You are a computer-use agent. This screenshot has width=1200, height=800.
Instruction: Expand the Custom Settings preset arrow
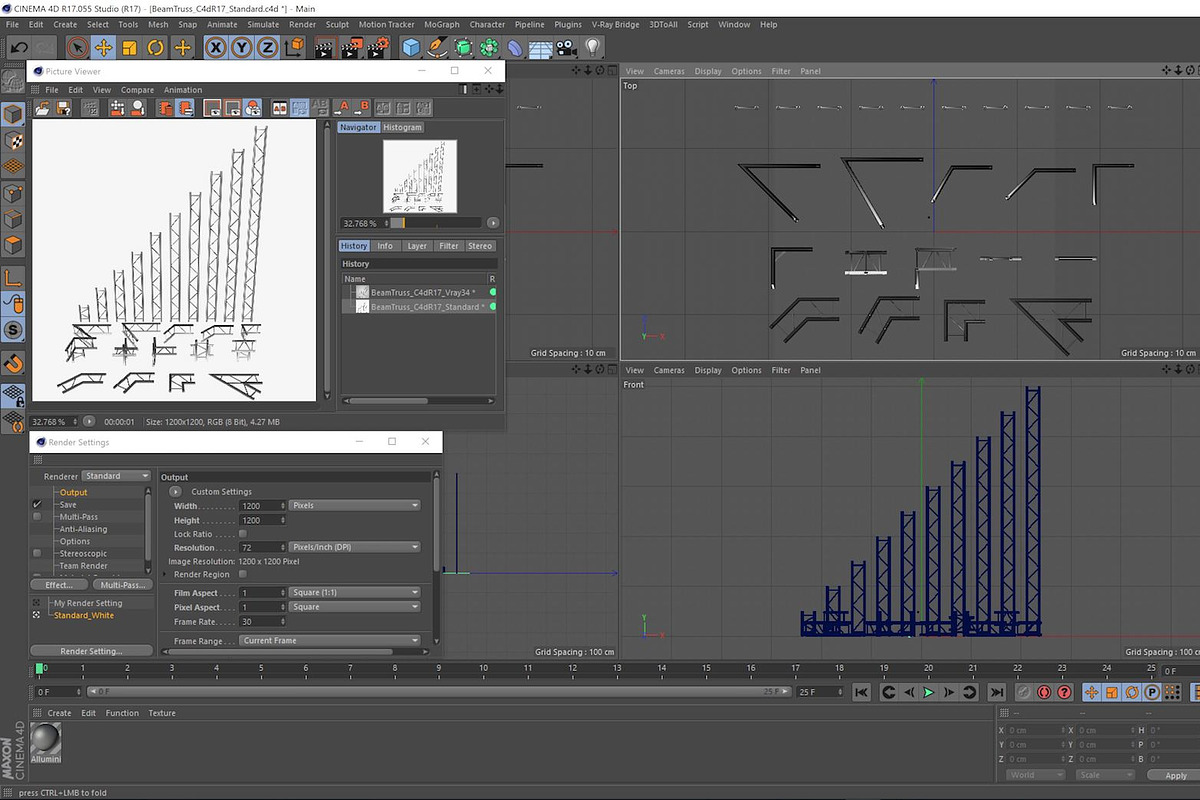pyautogui.click(x=176, y=492)
